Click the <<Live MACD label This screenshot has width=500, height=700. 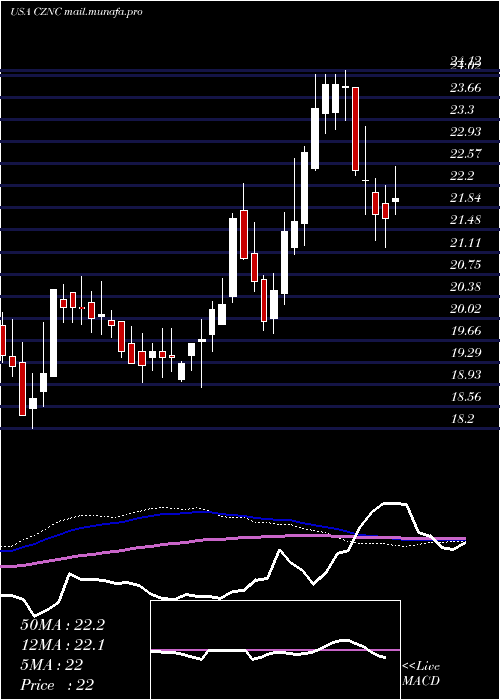(x=421, y=674)
